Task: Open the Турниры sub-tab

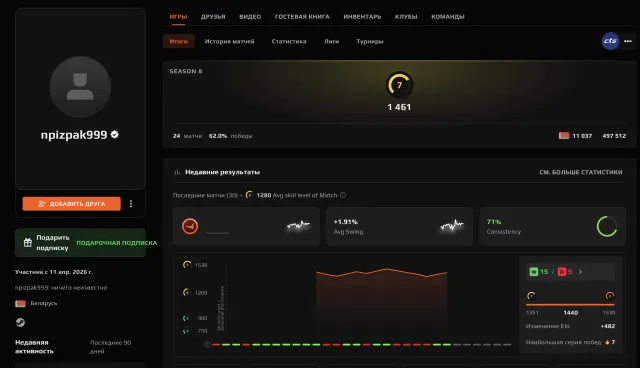Action: [370, 41]
